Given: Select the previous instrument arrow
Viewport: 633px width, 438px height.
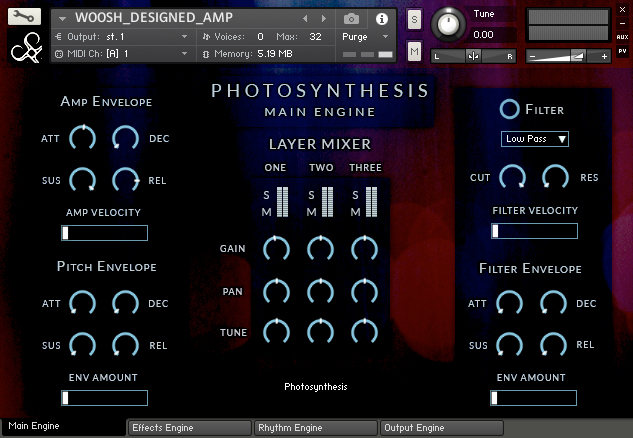Looking at the screenshot, I should tap(306, 19).
